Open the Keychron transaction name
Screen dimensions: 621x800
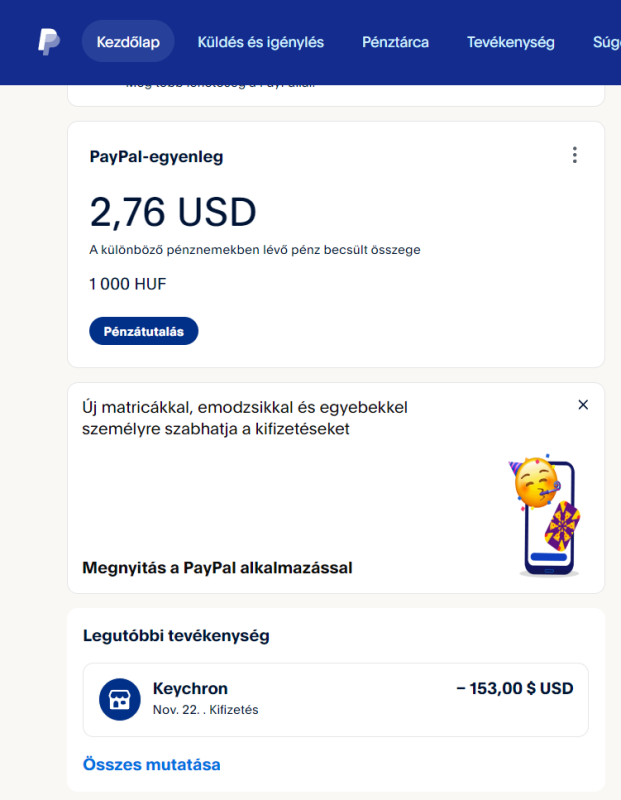point(190,689)
